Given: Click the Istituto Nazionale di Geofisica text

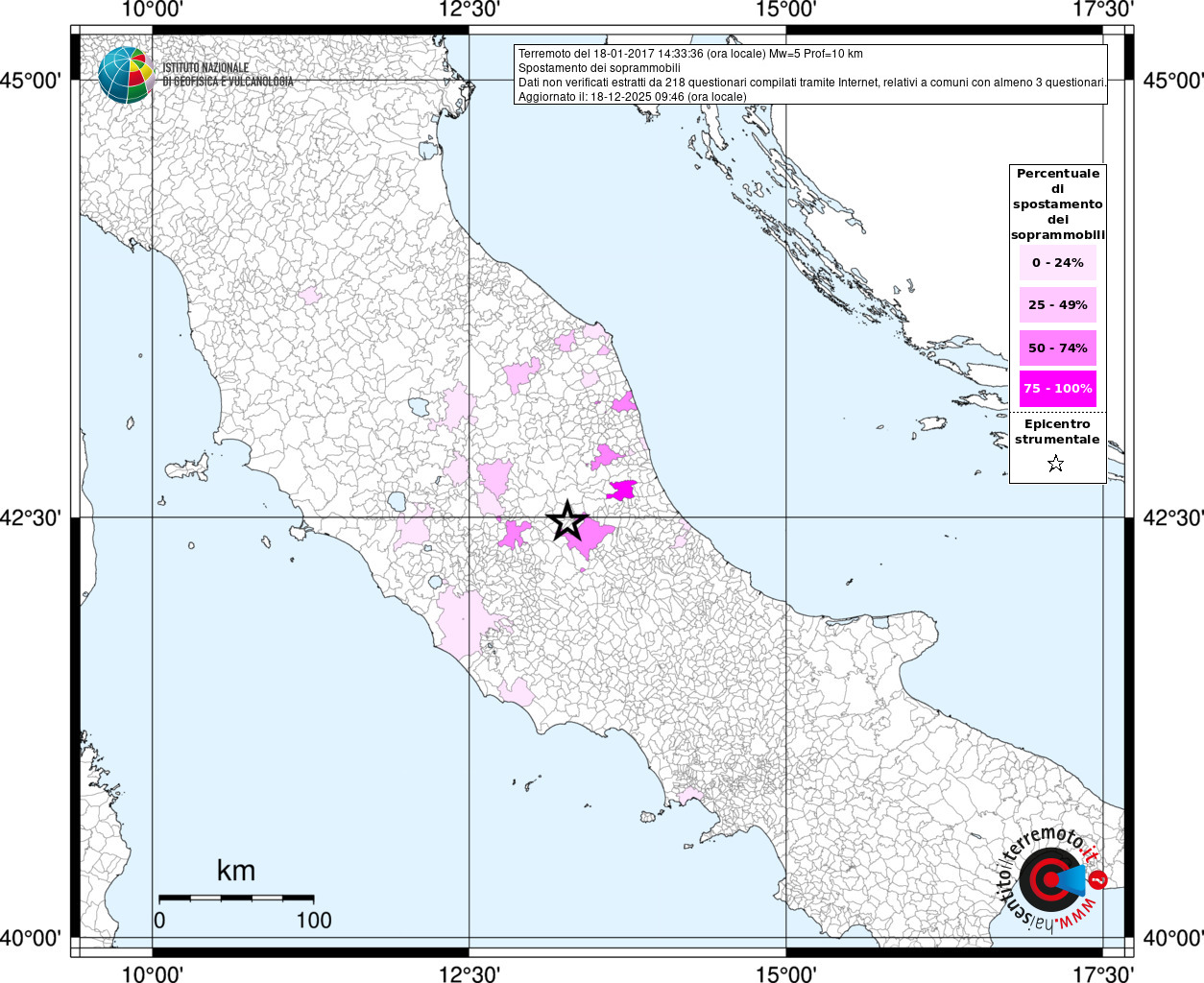Looking at the screenshot, I should click(x=228, y=75).
